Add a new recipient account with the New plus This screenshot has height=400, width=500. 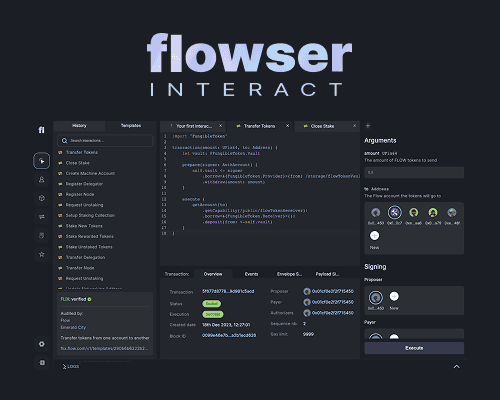pos(374,236)
